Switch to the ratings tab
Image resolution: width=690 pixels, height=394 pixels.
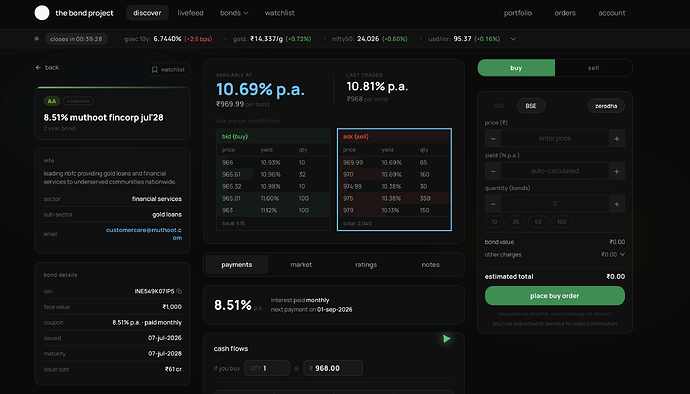pyautogui.click(x=366, y=265)
